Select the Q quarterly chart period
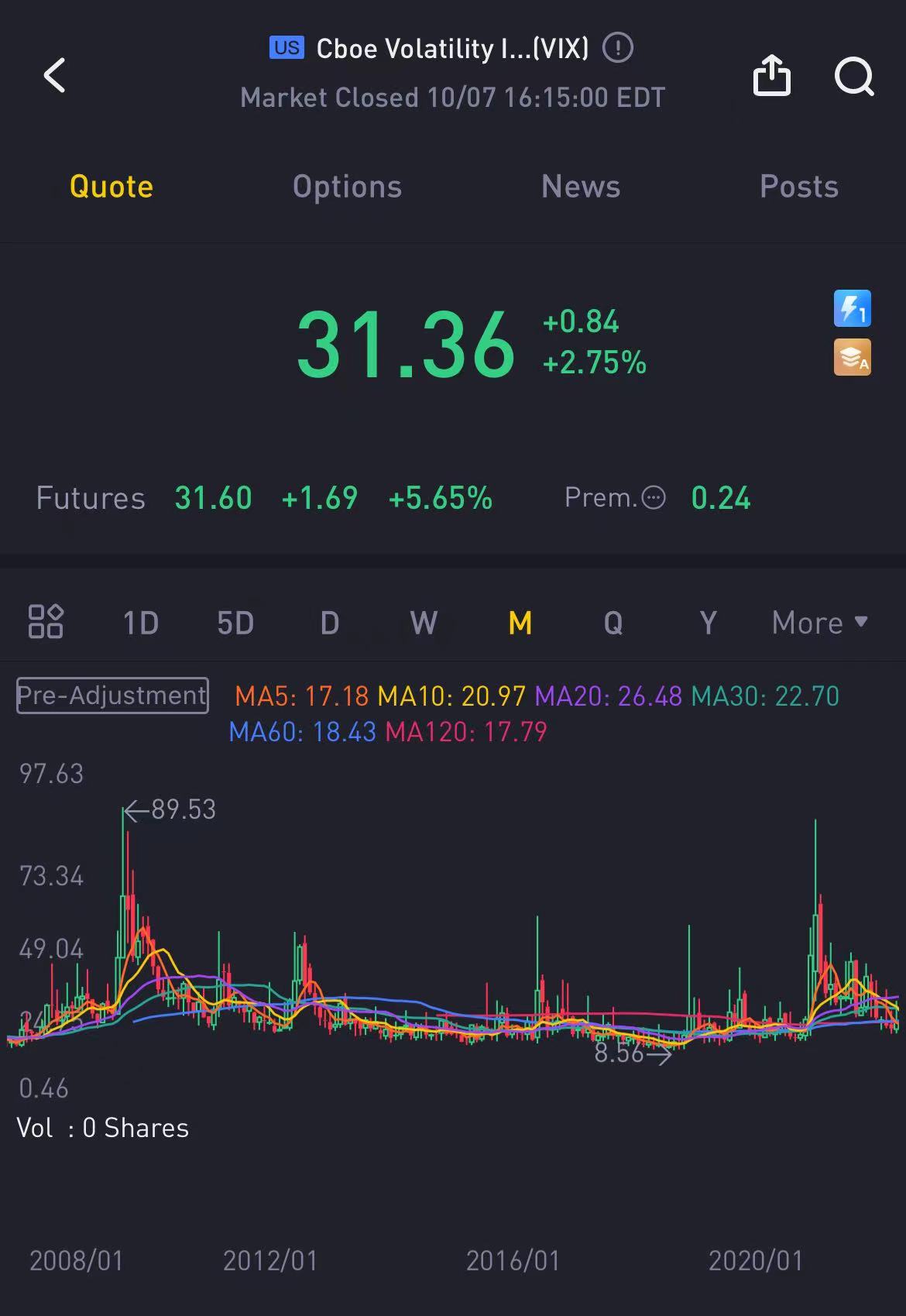 click(613, 623)
